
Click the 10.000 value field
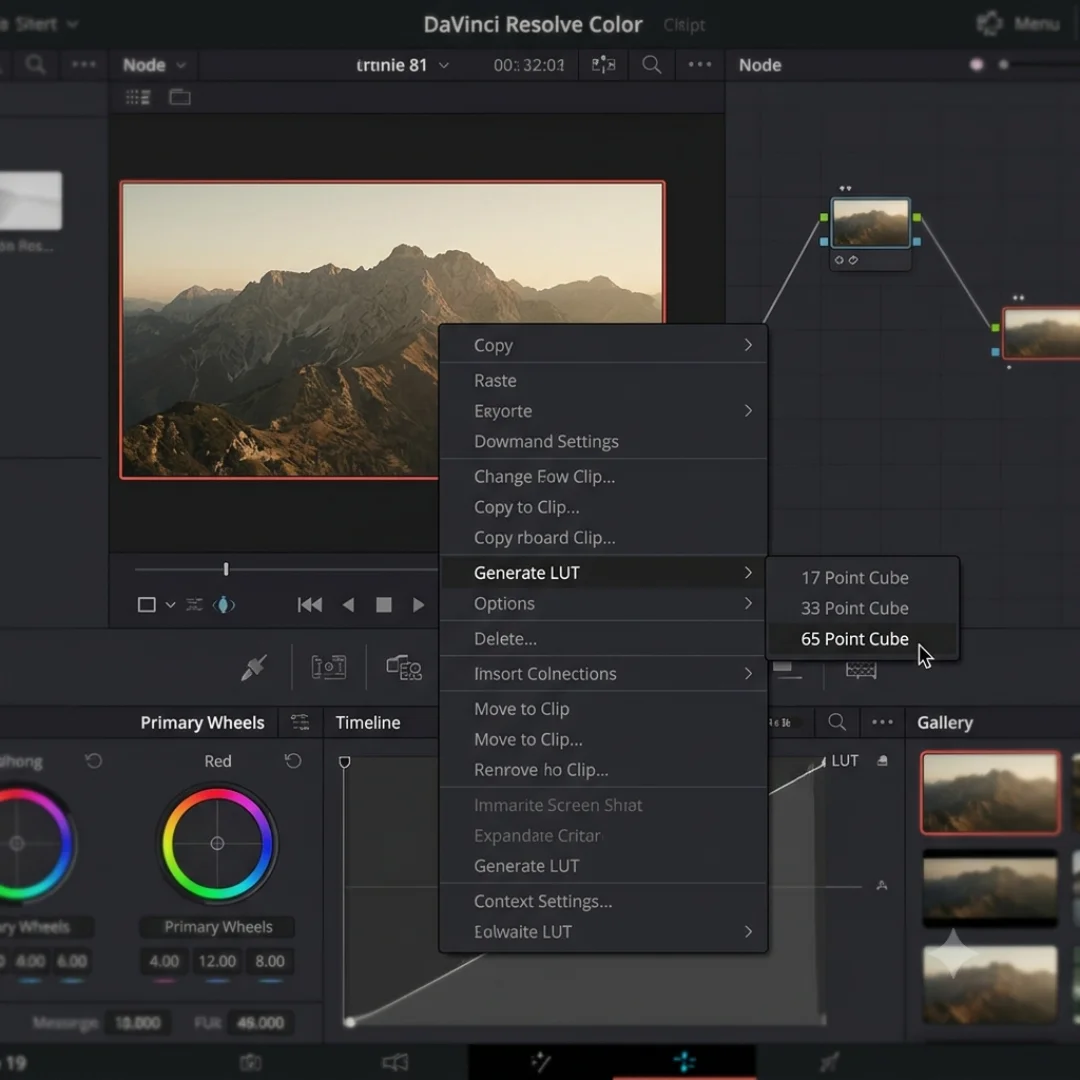[x=137, y=1023]
